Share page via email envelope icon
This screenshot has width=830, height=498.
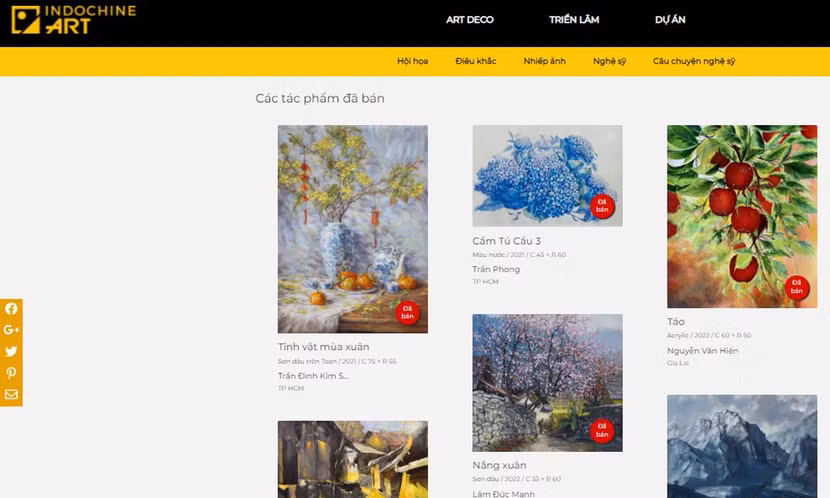coord(11,395)
